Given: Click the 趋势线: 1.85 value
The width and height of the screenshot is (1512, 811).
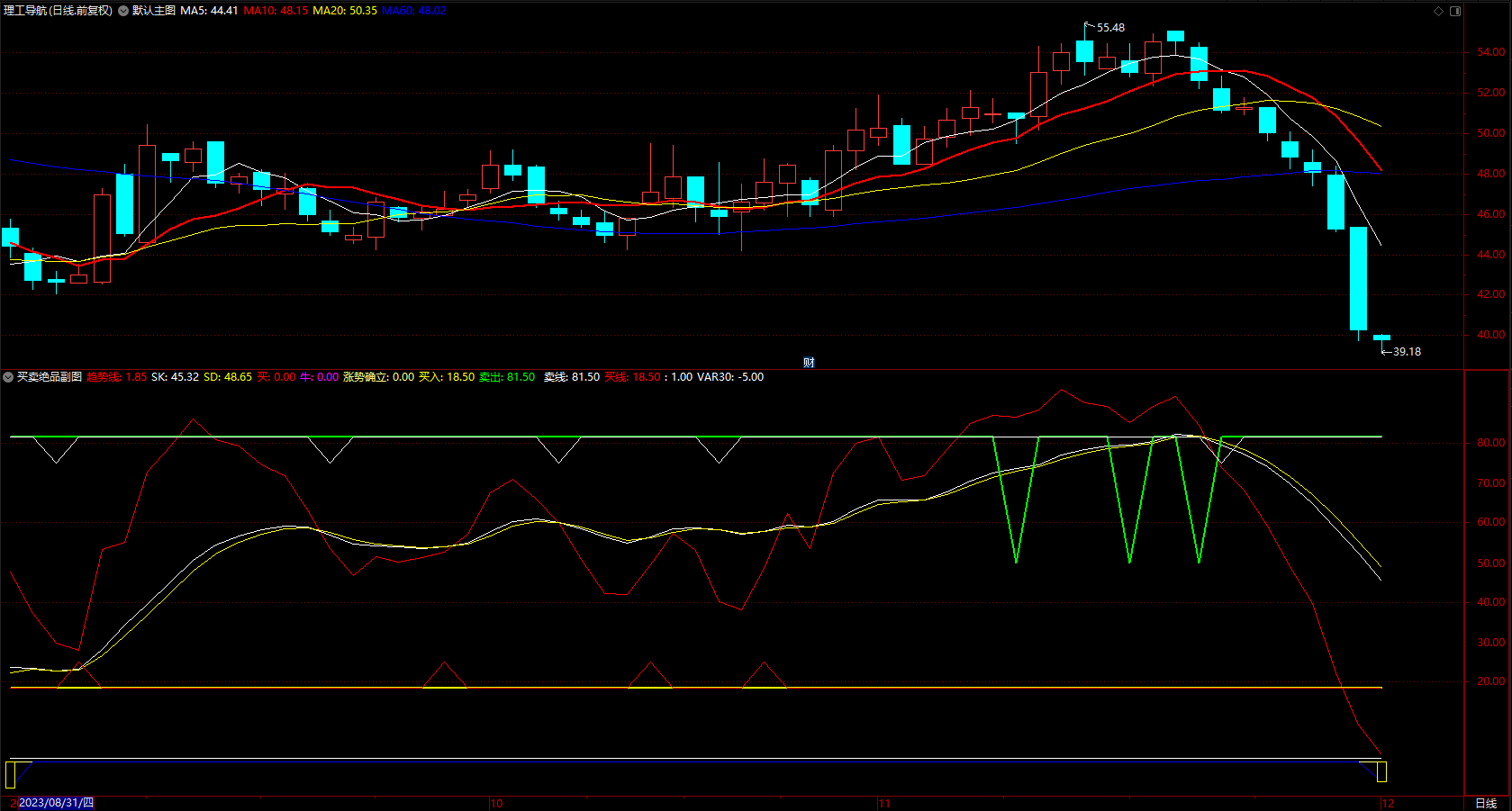Looking at the screenshot, I should tap(117, 377).
